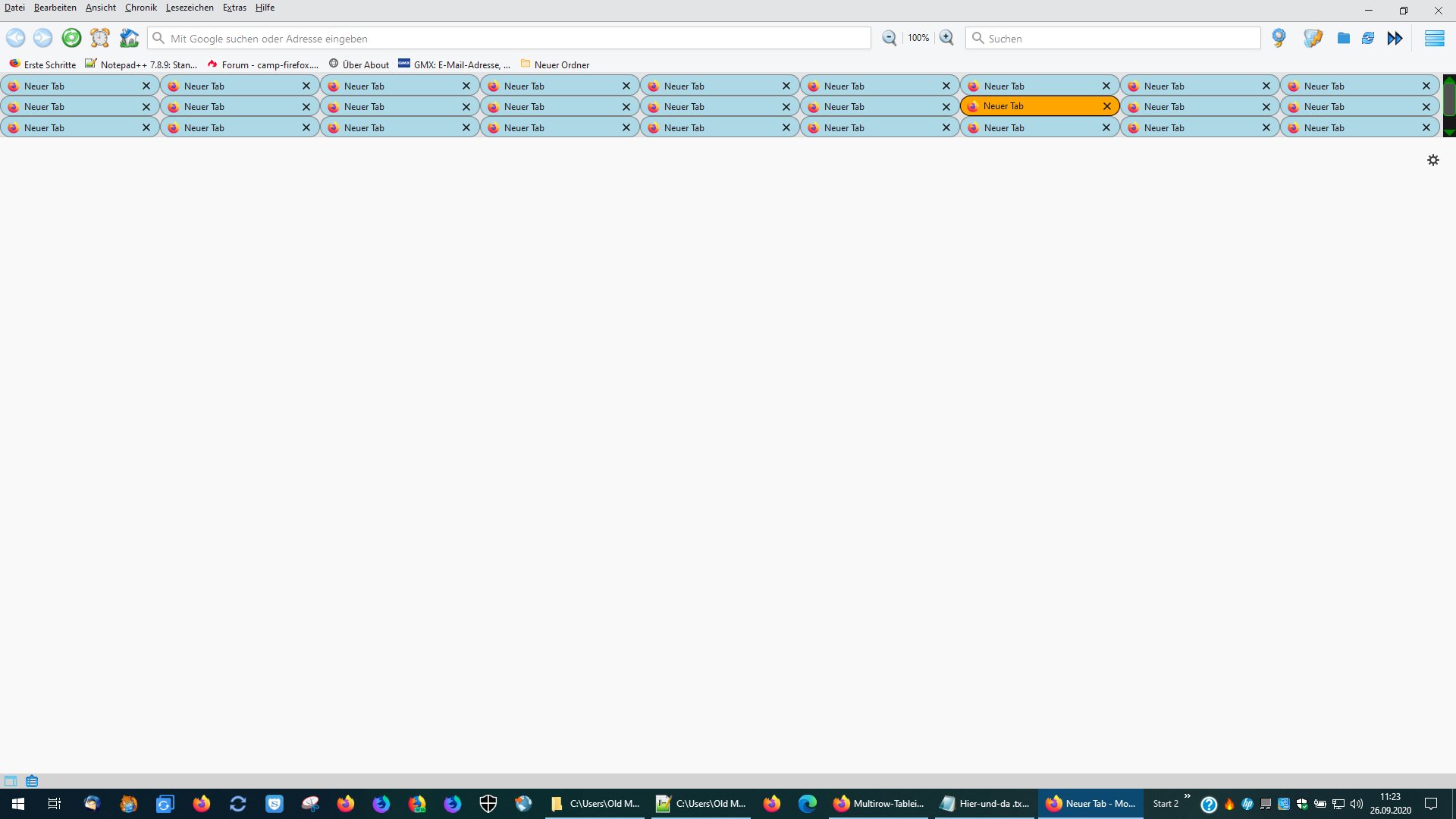
Task: Open the Erste Schritte bookmark
Action: click(x=42, y=64)
